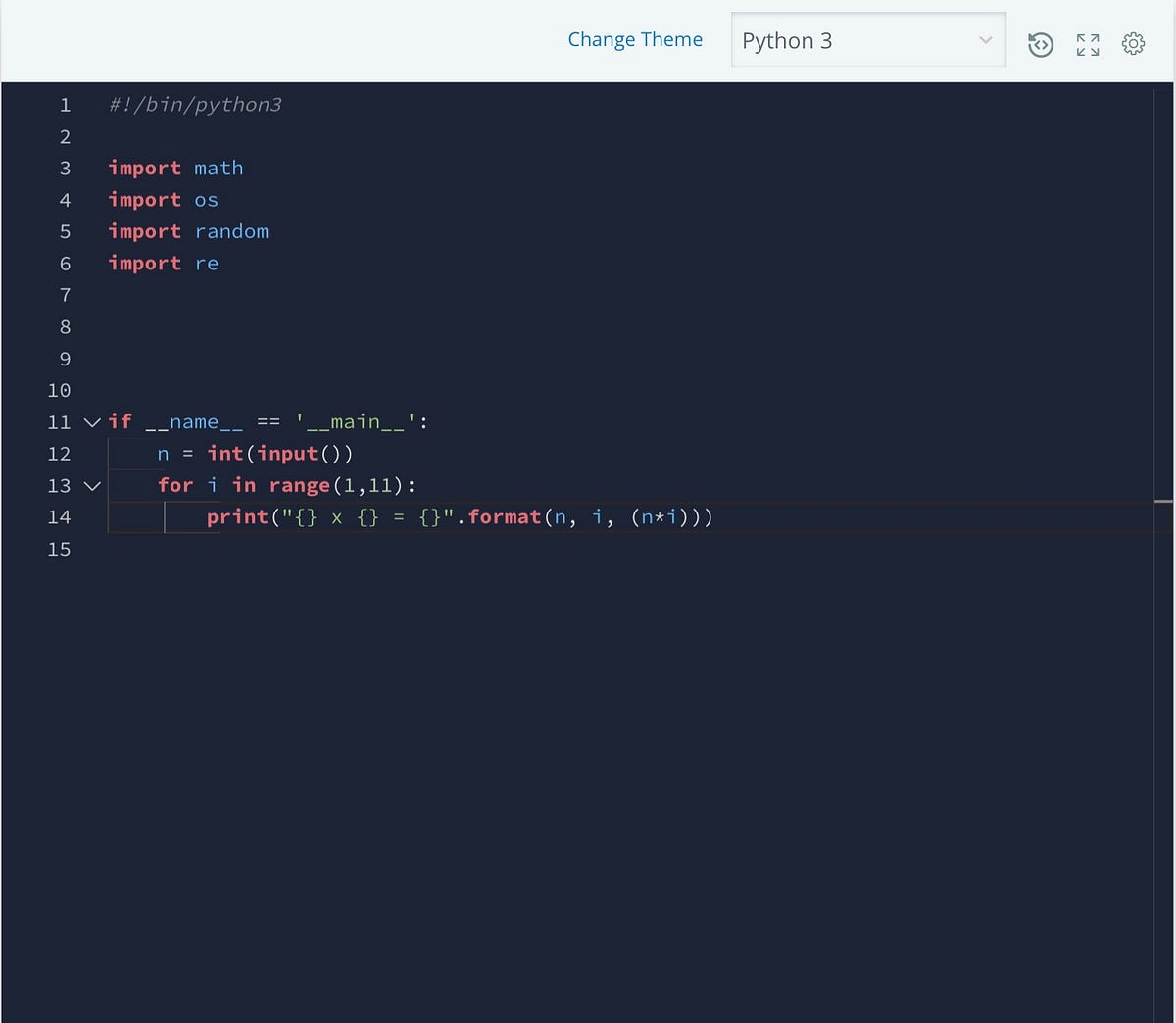1176x1023 pixels.
Task: Open the Python 3 language dropdown
Action: 868,40
